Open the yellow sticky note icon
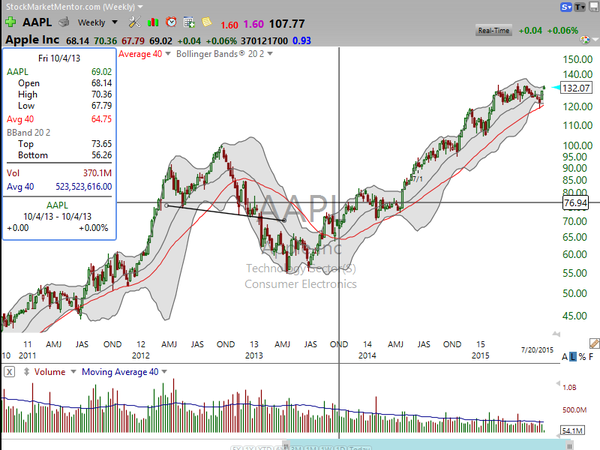This screenshot has height=450, width=600. [207, 22]
